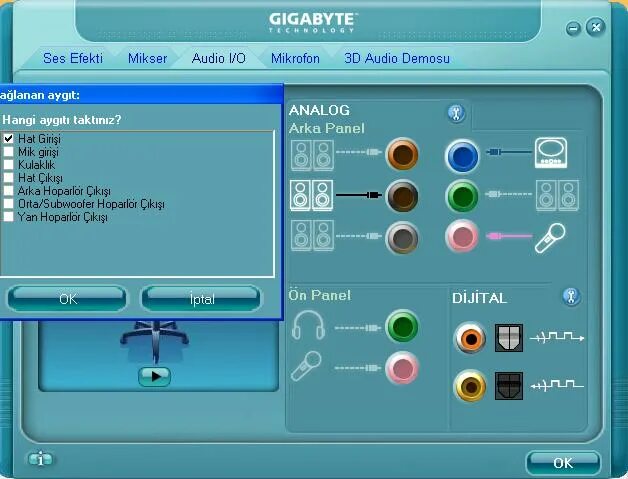Viewport: 628px width, 479px height.
Task: Check the Yan Hoparlör Çıkışı checkbox
Action: click(x=8, y=216)
